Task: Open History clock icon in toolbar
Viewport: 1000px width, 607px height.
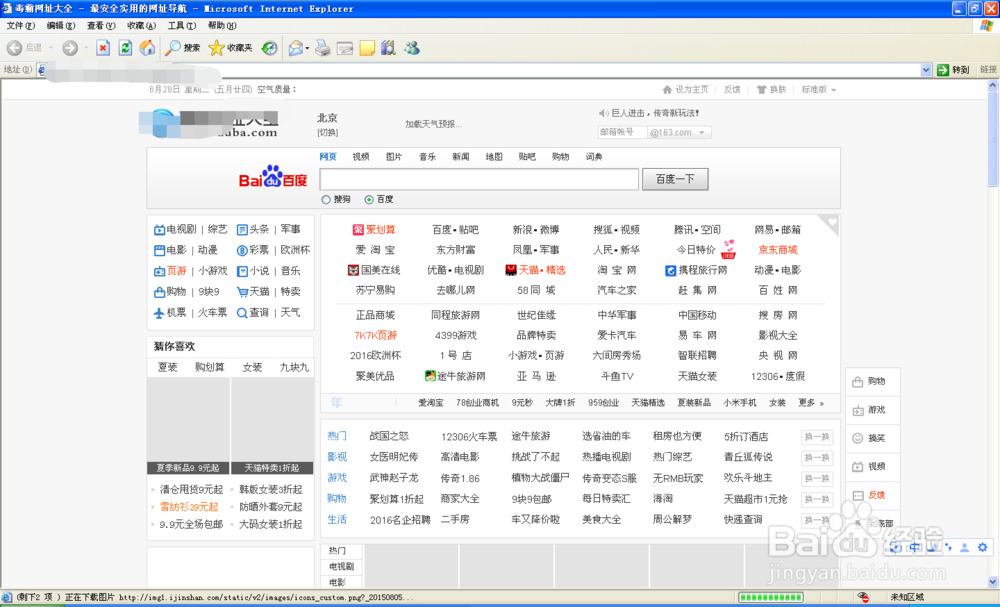Action: point(270,48)
